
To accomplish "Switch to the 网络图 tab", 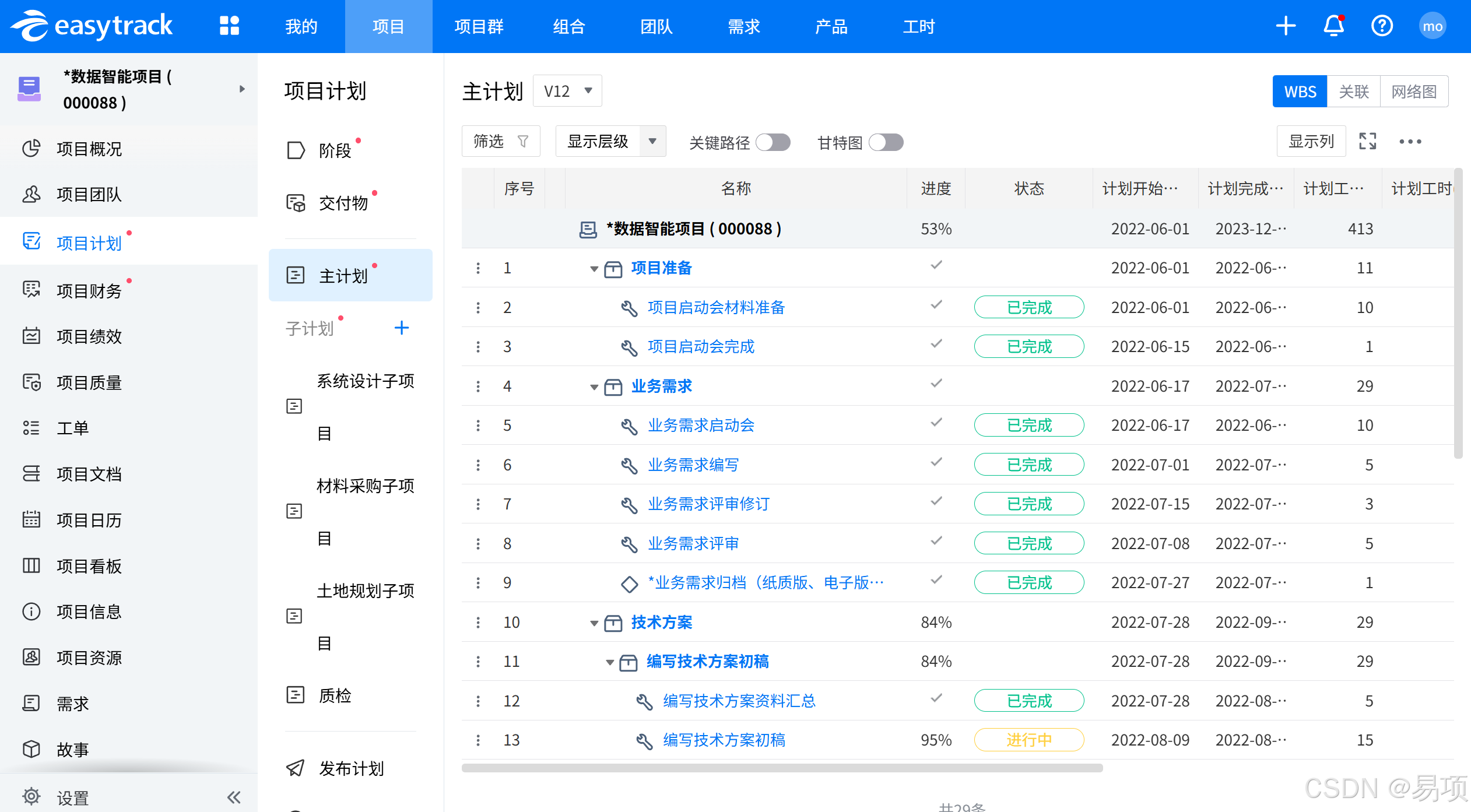I will point(1413,92).
